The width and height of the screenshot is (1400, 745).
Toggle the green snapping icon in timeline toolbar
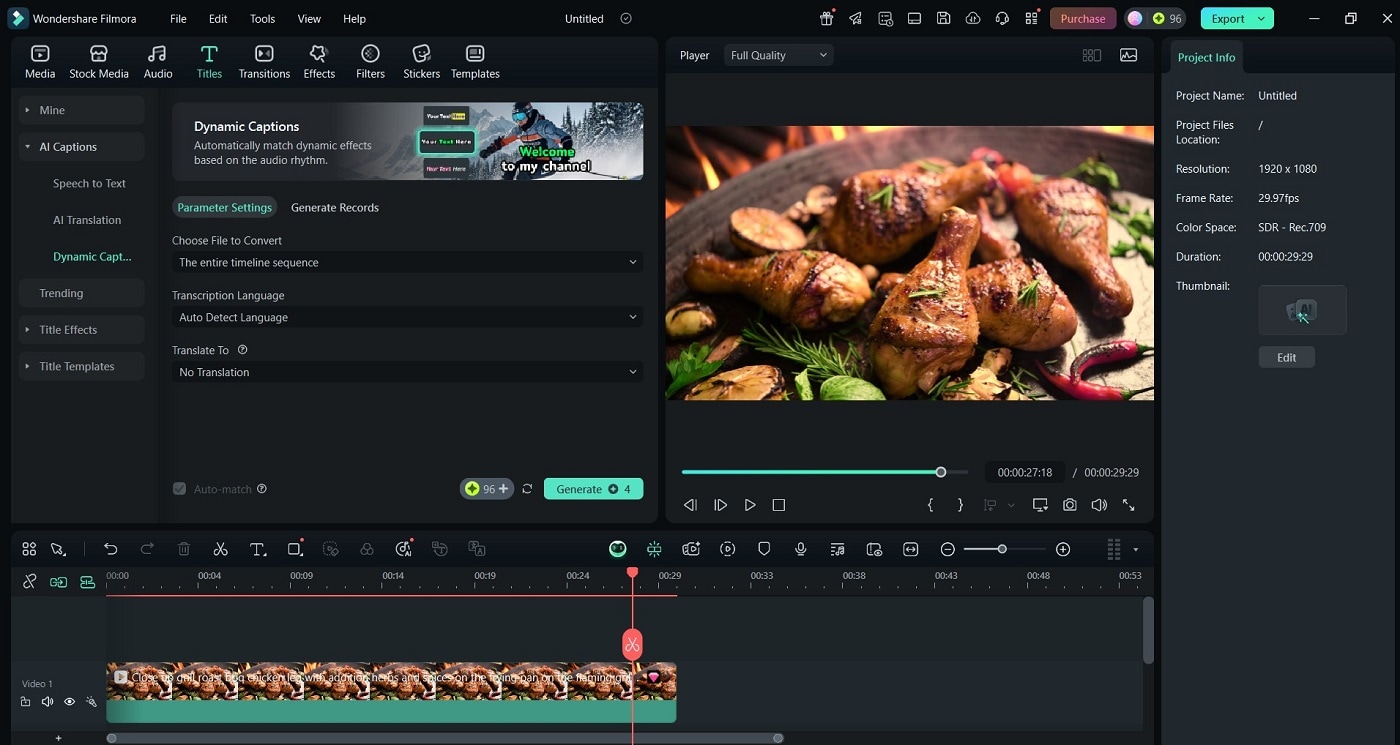(x=654, y=549)
